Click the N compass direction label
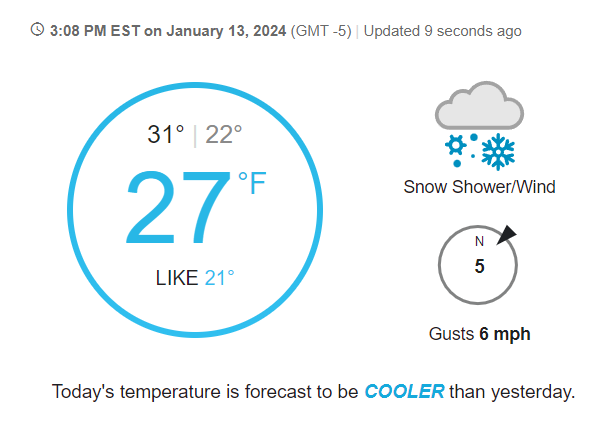 [479, 242]
